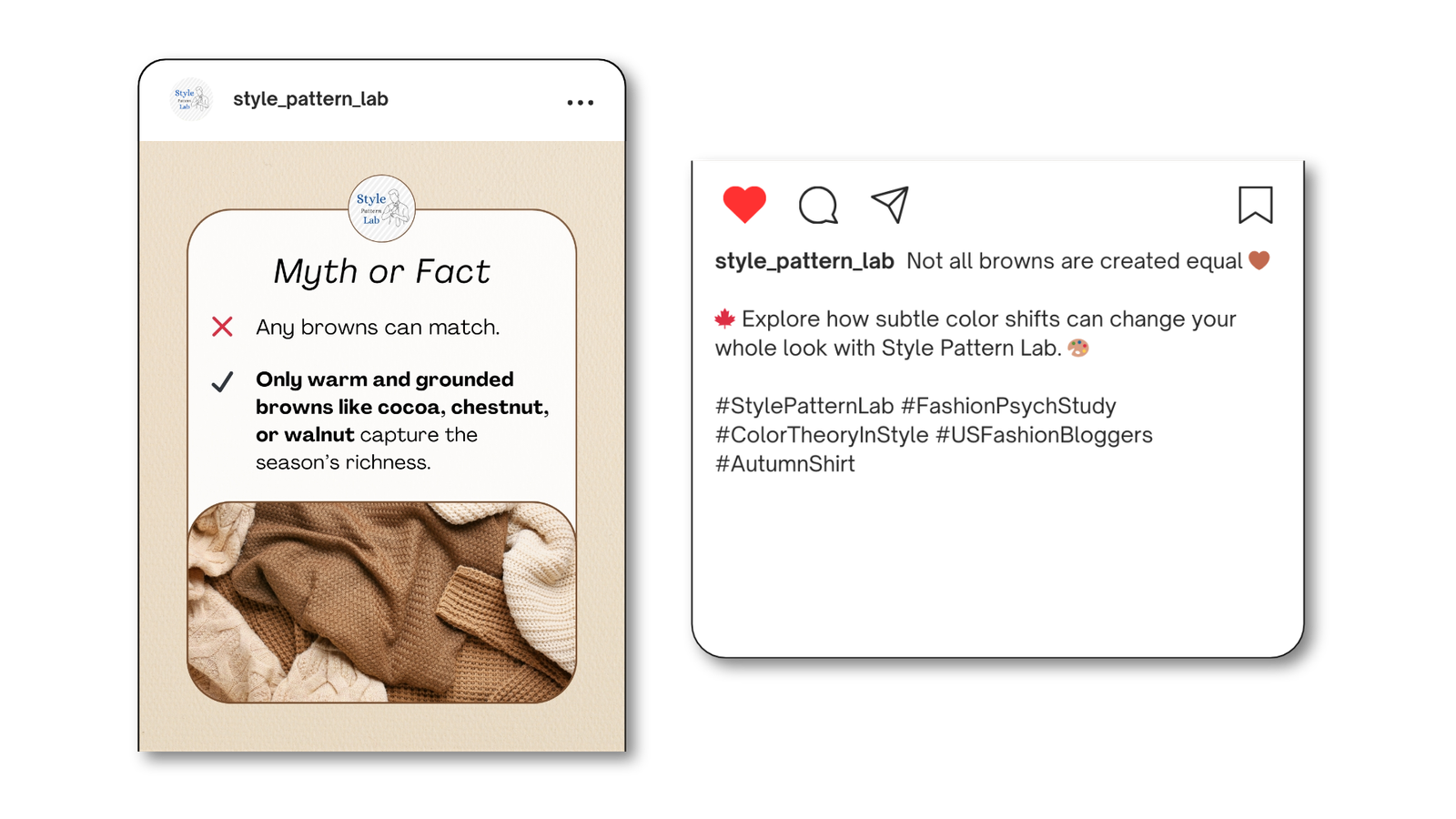Select the #AutumnShirt hashtag

click(785, 464)
